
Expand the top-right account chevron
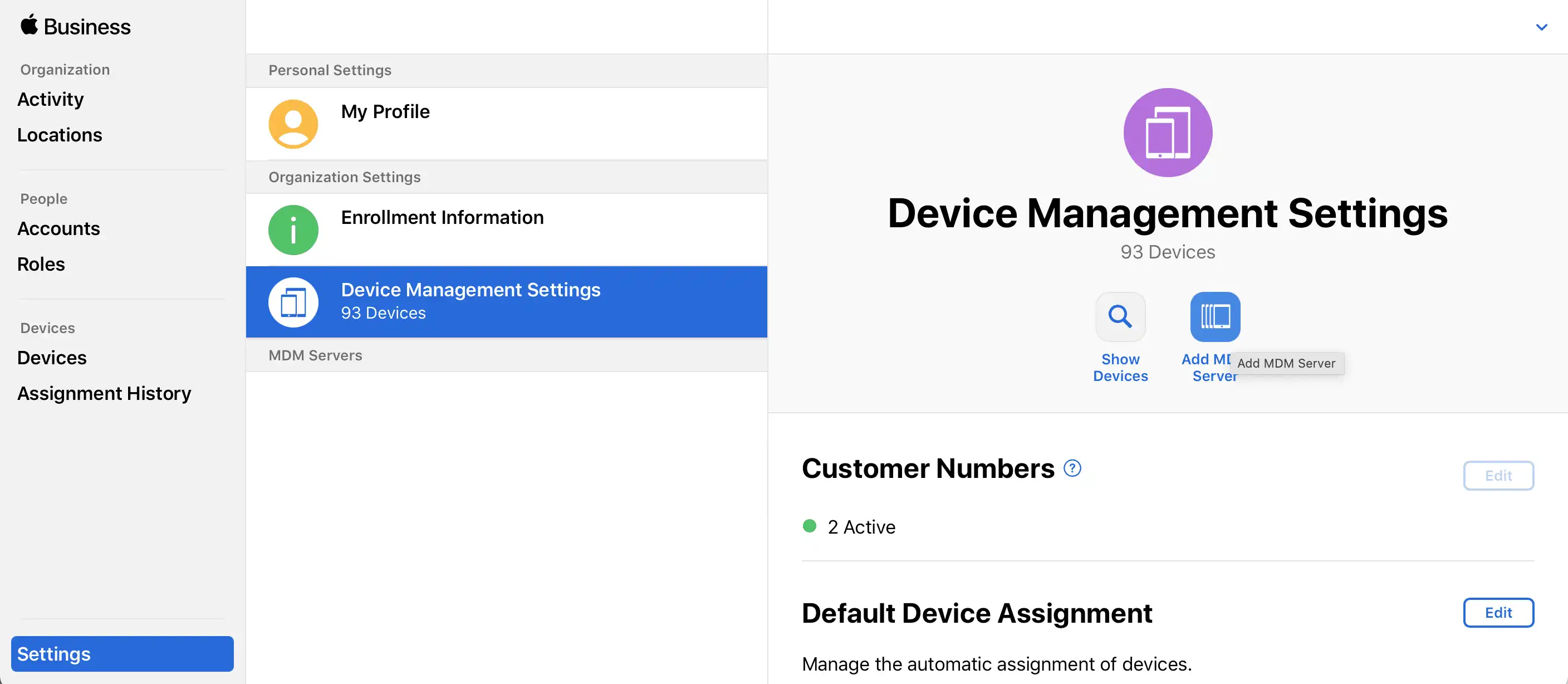1541,27
